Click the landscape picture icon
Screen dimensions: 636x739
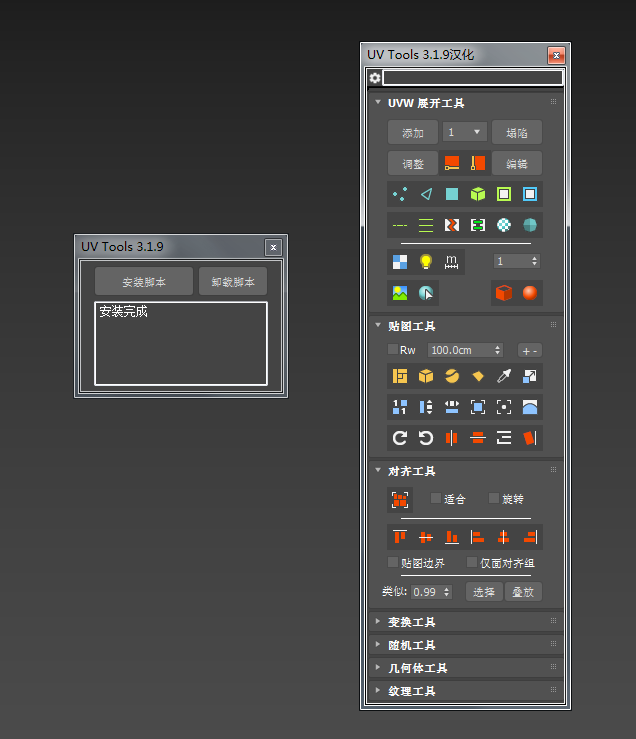pos(399,293)
